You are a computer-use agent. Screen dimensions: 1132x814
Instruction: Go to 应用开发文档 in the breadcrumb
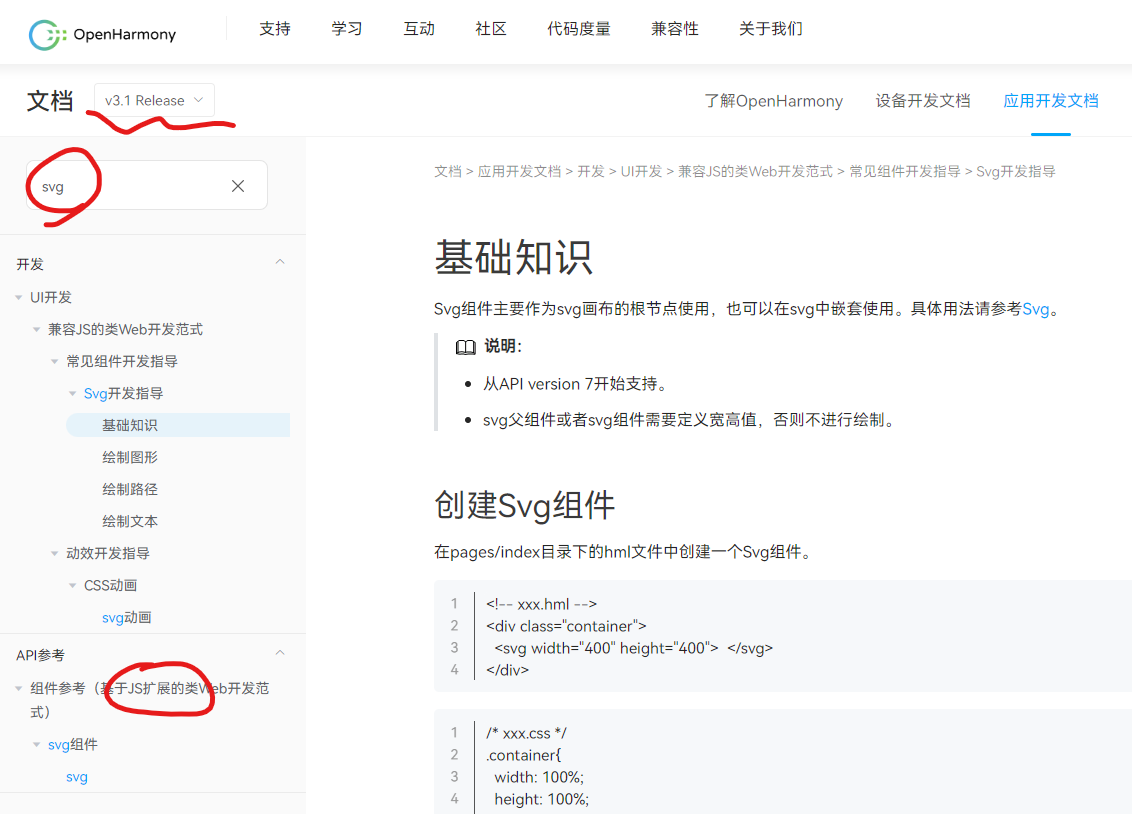click(x=519, y=172)
